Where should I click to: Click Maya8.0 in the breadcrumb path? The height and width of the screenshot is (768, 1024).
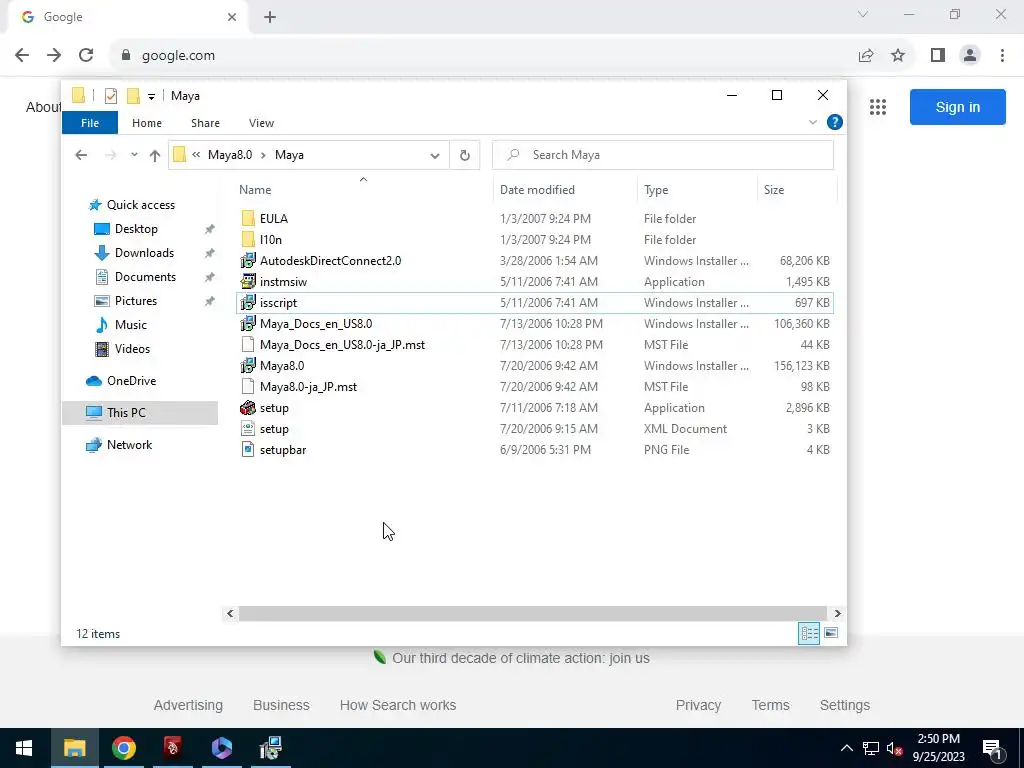click(230, 155)
